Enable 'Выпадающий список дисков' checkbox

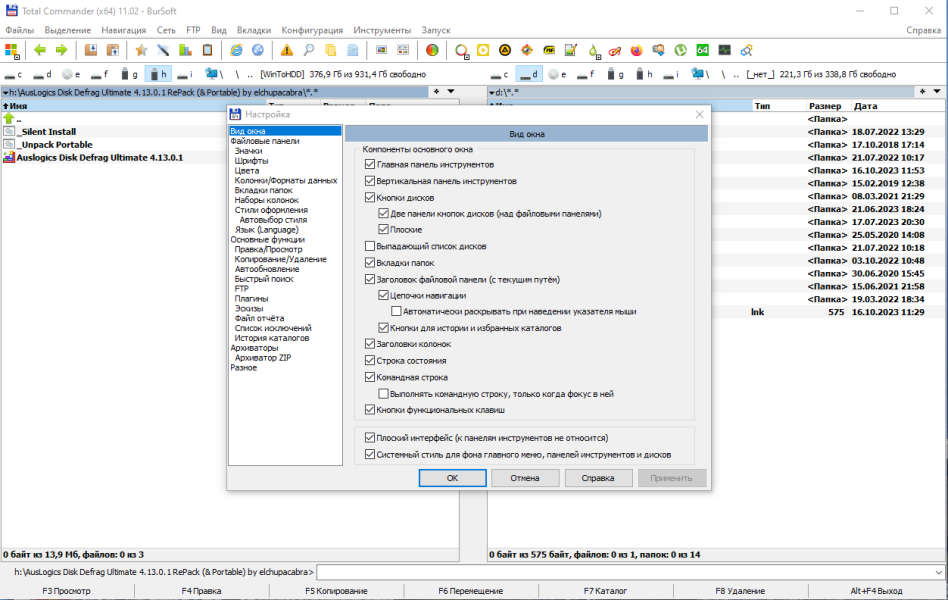click(370, 246)
